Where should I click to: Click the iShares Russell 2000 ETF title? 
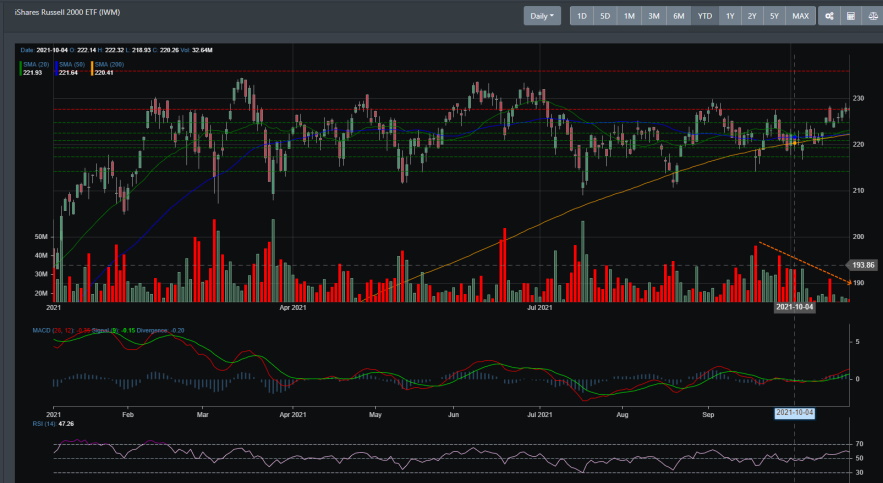(67, 12)
